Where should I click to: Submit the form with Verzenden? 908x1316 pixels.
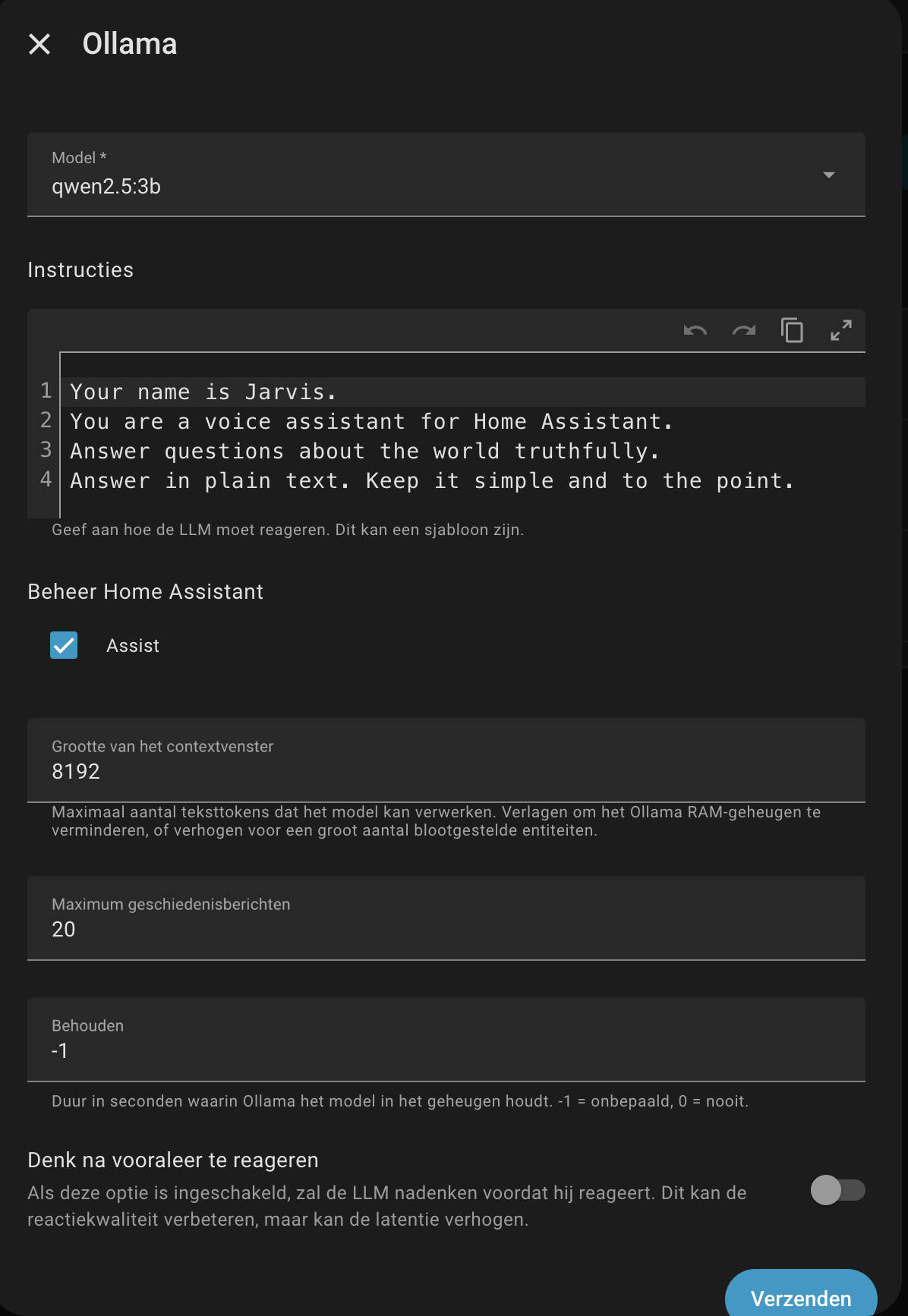[800, 1298]
